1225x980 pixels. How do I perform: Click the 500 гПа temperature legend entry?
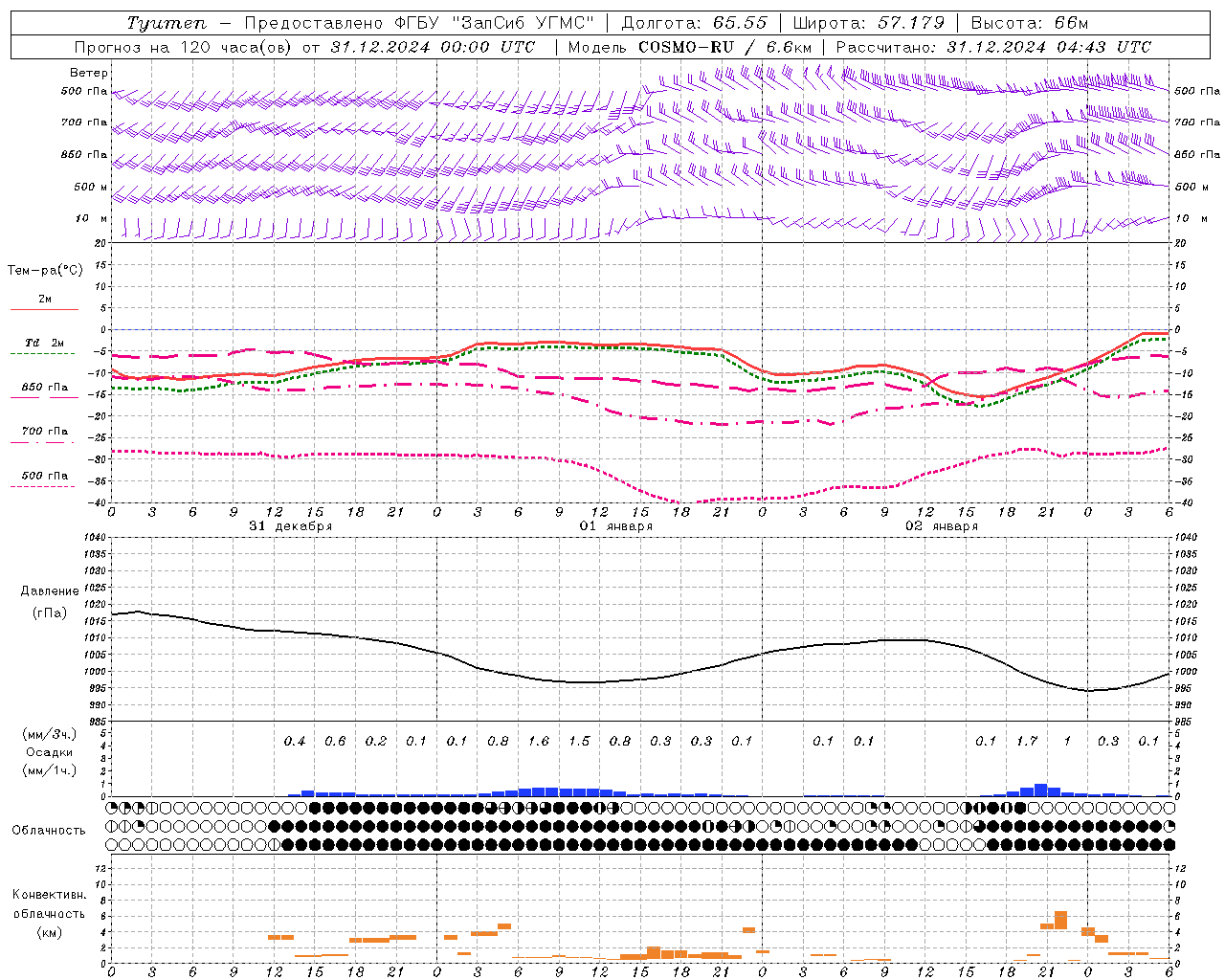pos(45,476)
